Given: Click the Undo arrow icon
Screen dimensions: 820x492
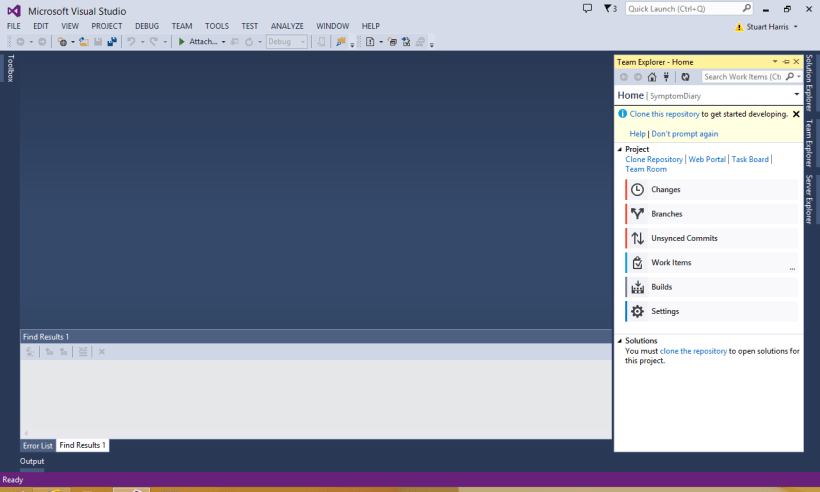Looking at the screenshot, I should tap(131, 42).
